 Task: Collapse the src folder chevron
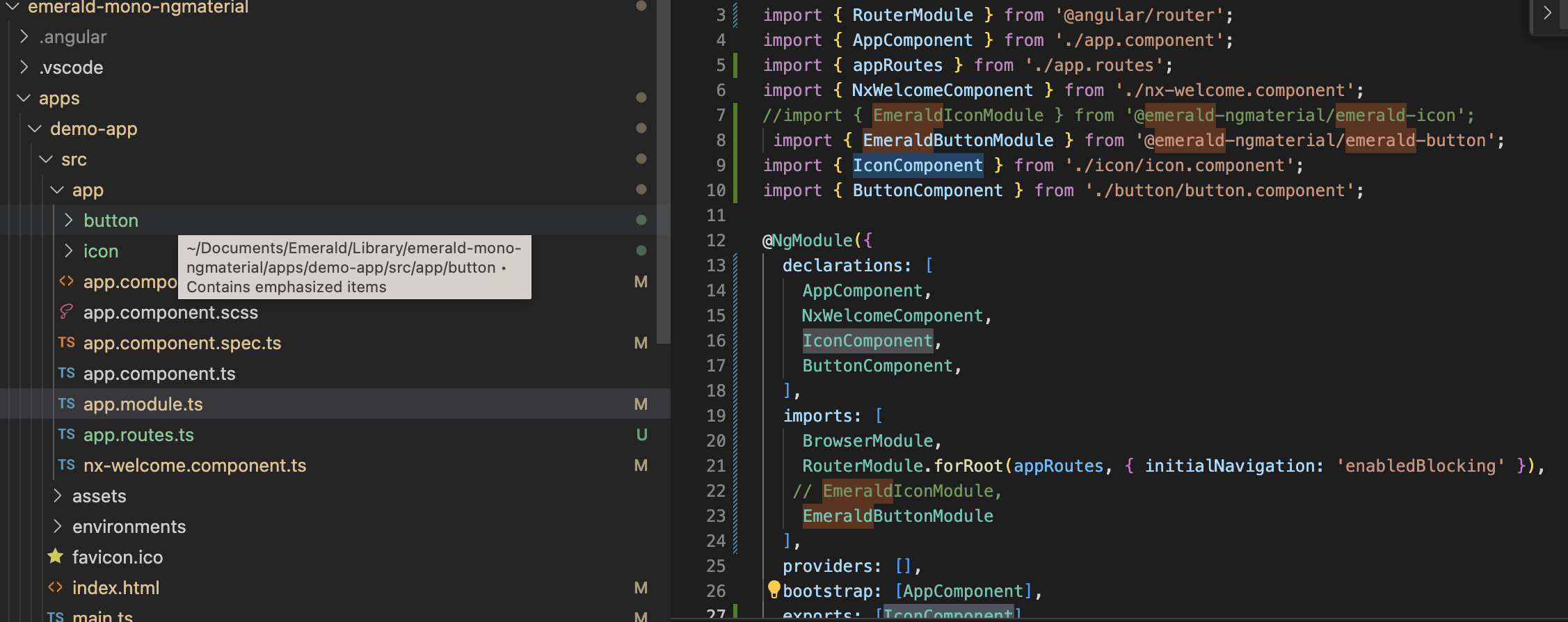coord(47,159)
